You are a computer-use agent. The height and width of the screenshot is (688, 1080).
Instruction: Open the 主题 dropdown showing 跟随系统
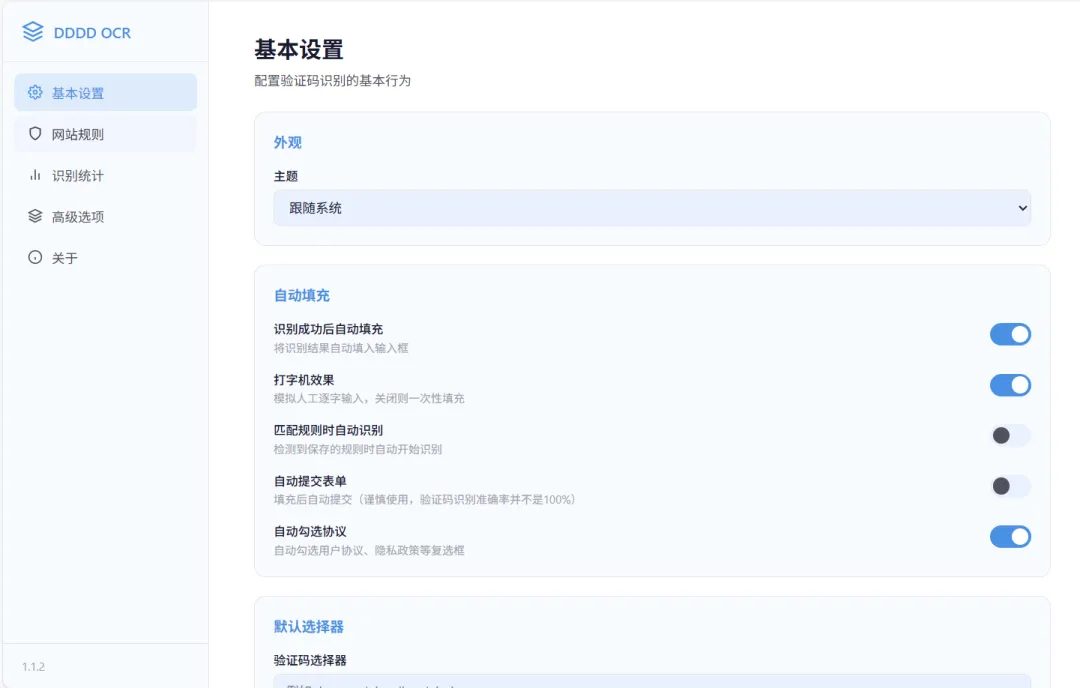pos(652,208)
